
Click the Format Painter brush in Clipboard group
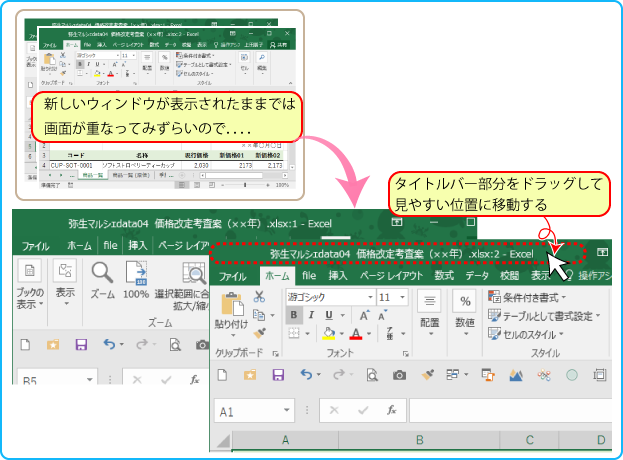tap(259, 333)
